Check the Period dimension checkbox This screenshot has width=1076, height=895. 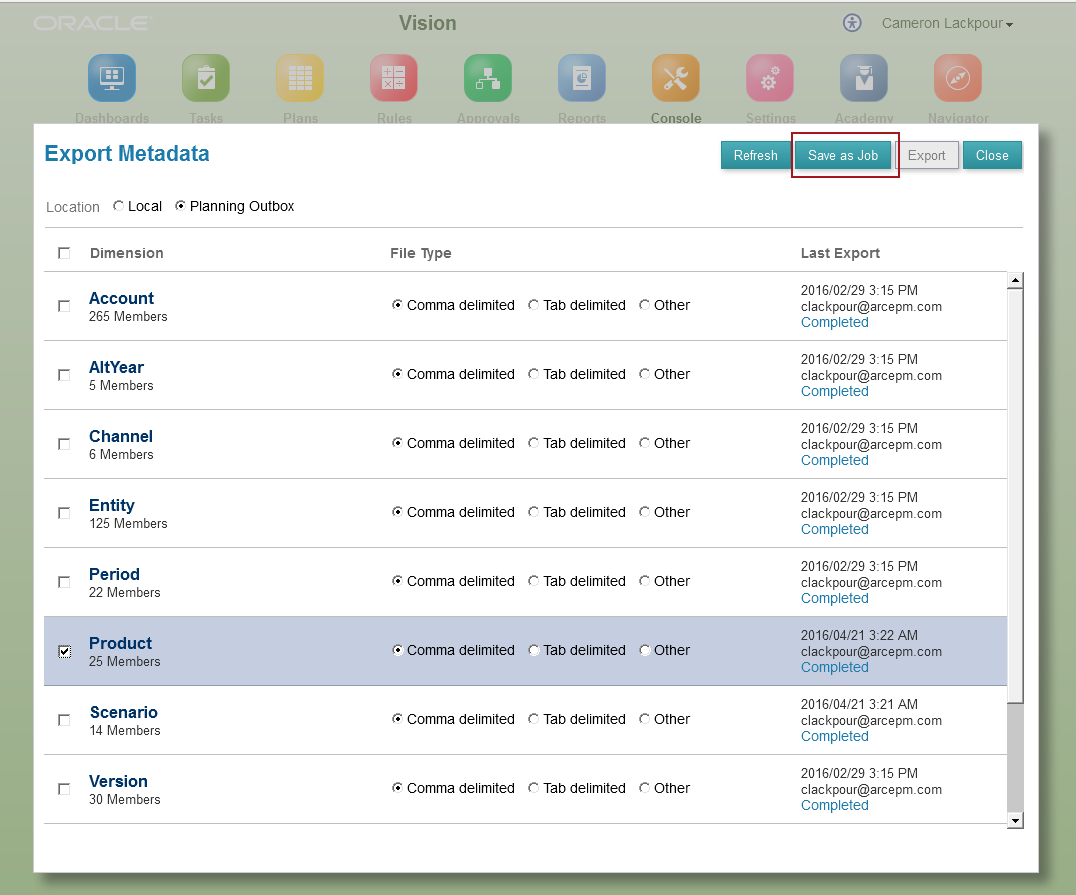tap(64, 582)
